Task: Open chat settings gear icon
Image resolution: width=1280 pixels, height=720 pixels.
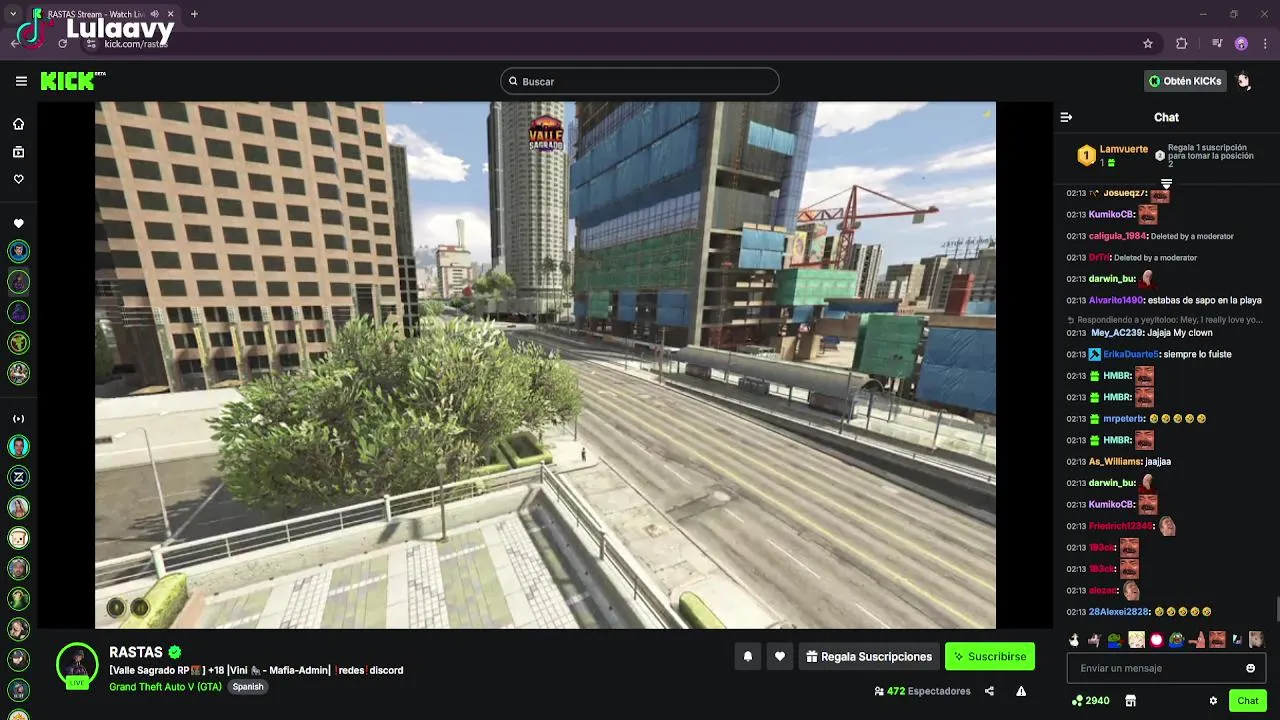Action: click(x=1213, y=701)
